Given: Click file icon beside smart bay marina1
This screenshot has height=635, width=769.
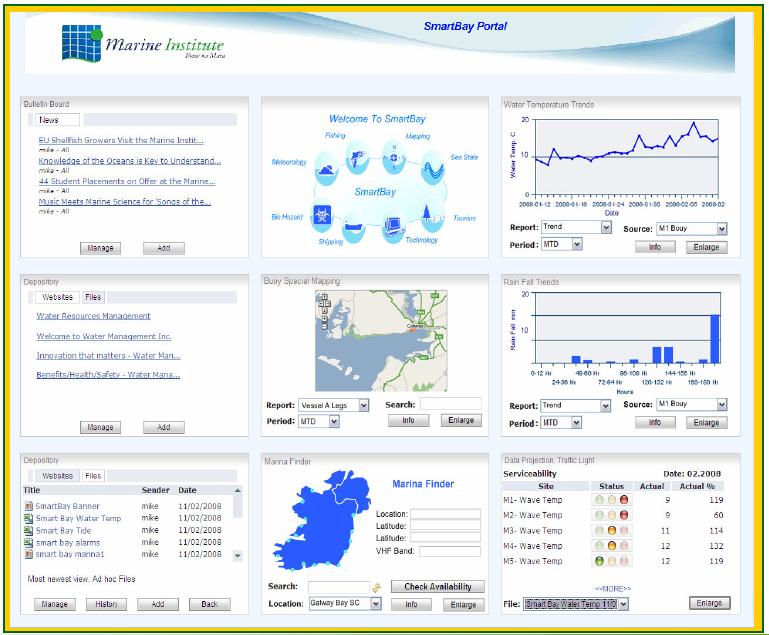Looking at the screenshot, I should pos(29,554).
